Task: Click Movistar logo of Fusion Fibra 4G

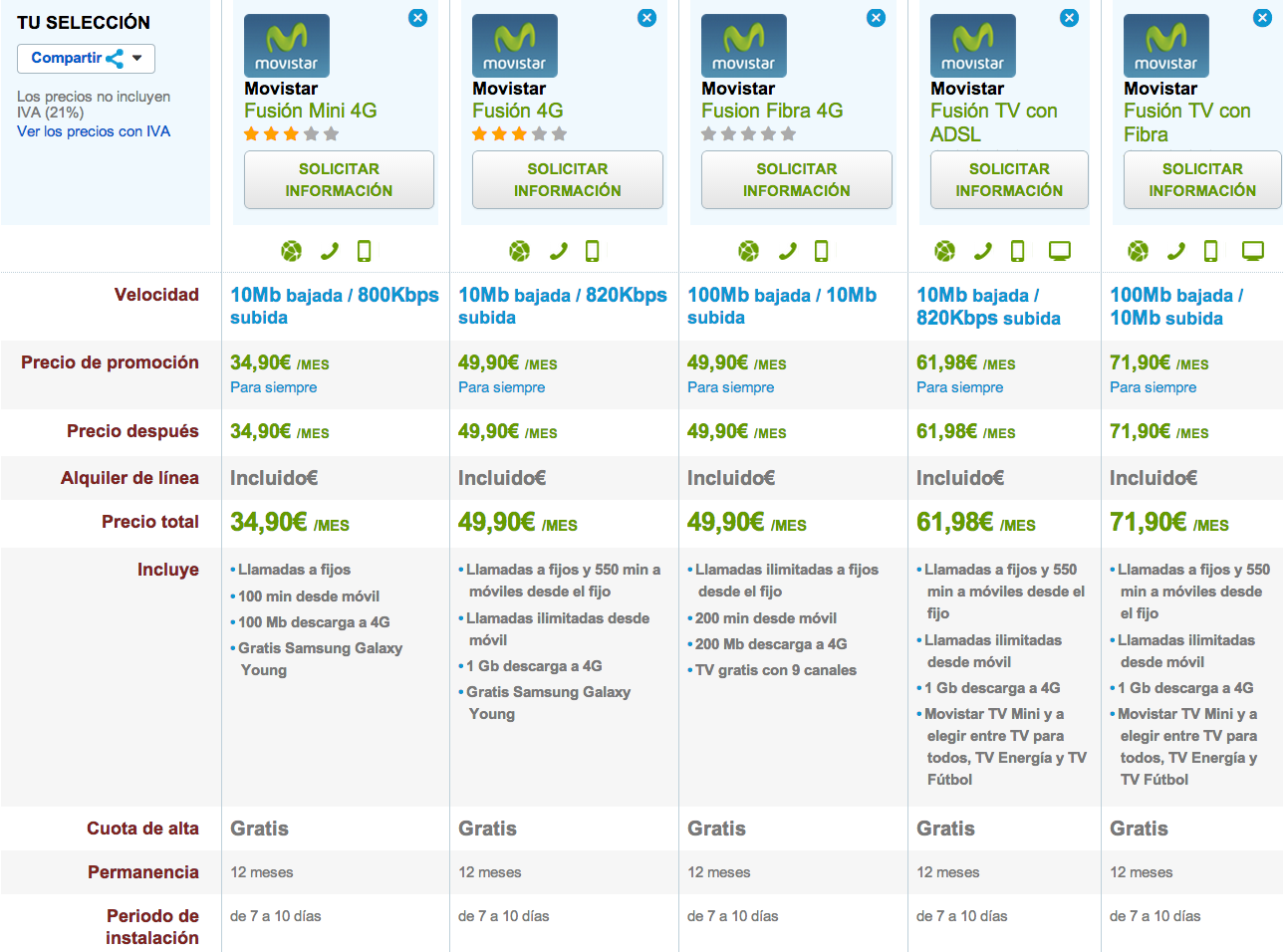Action: (744, 46)
